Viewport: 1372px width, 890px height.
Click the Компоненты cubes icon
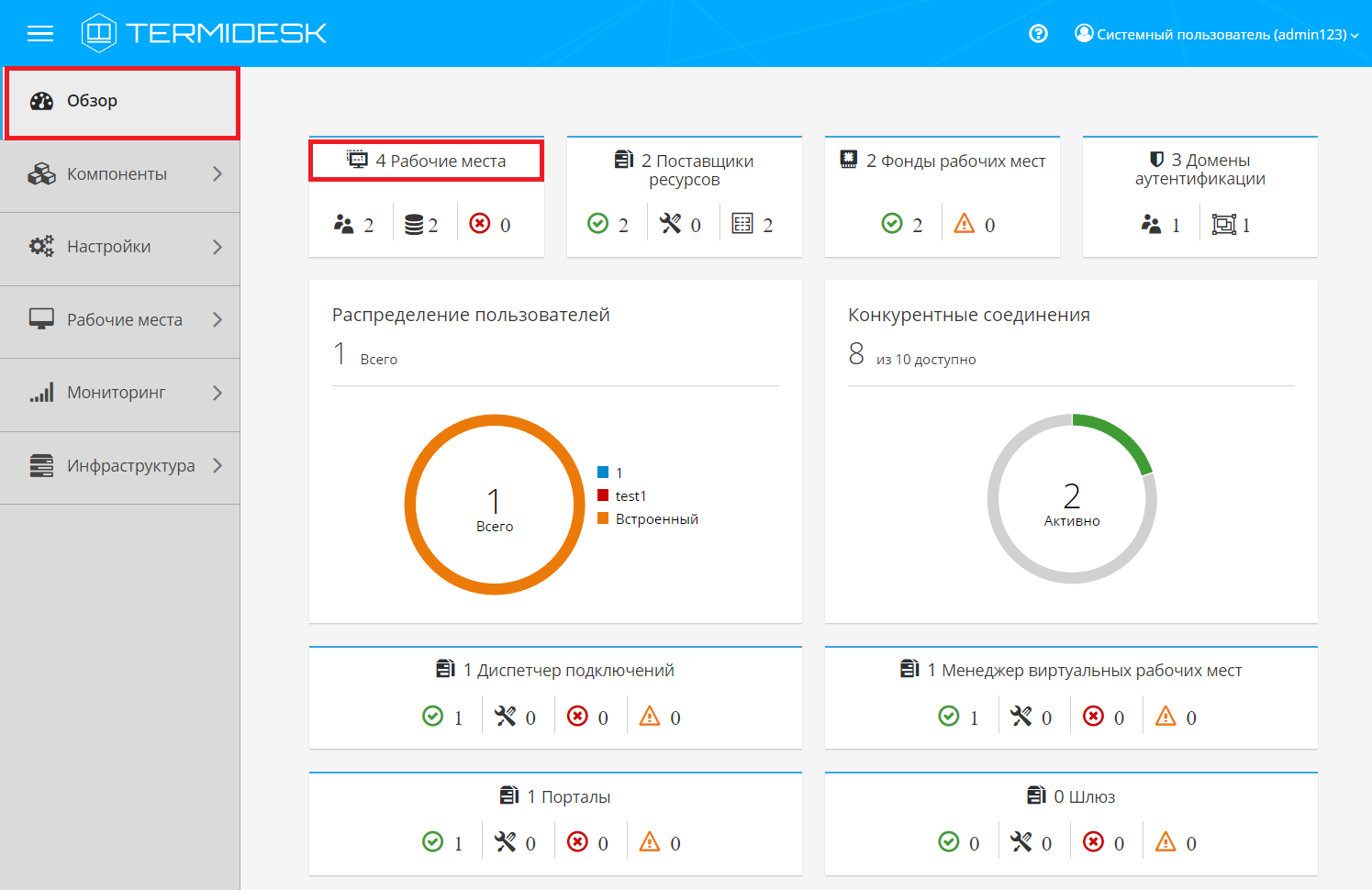(41, 174)
